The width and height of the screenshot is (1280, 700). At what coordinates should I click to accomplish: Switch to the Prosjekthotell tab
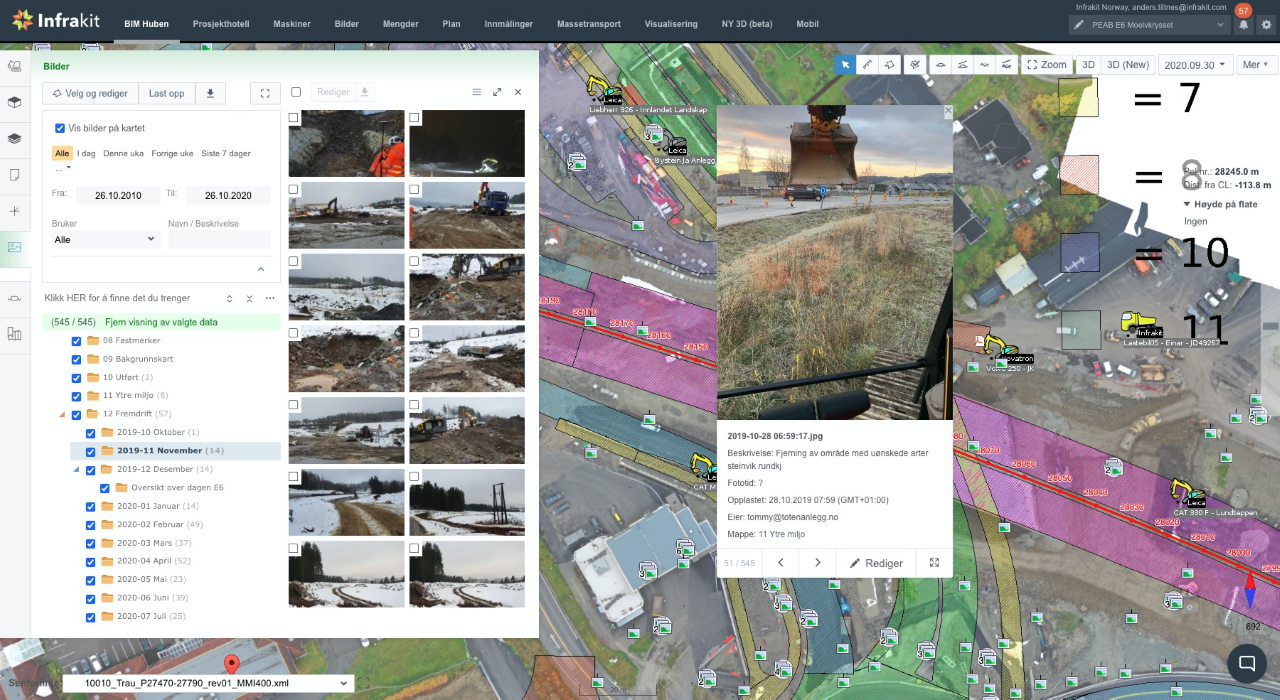coord(220,24)
